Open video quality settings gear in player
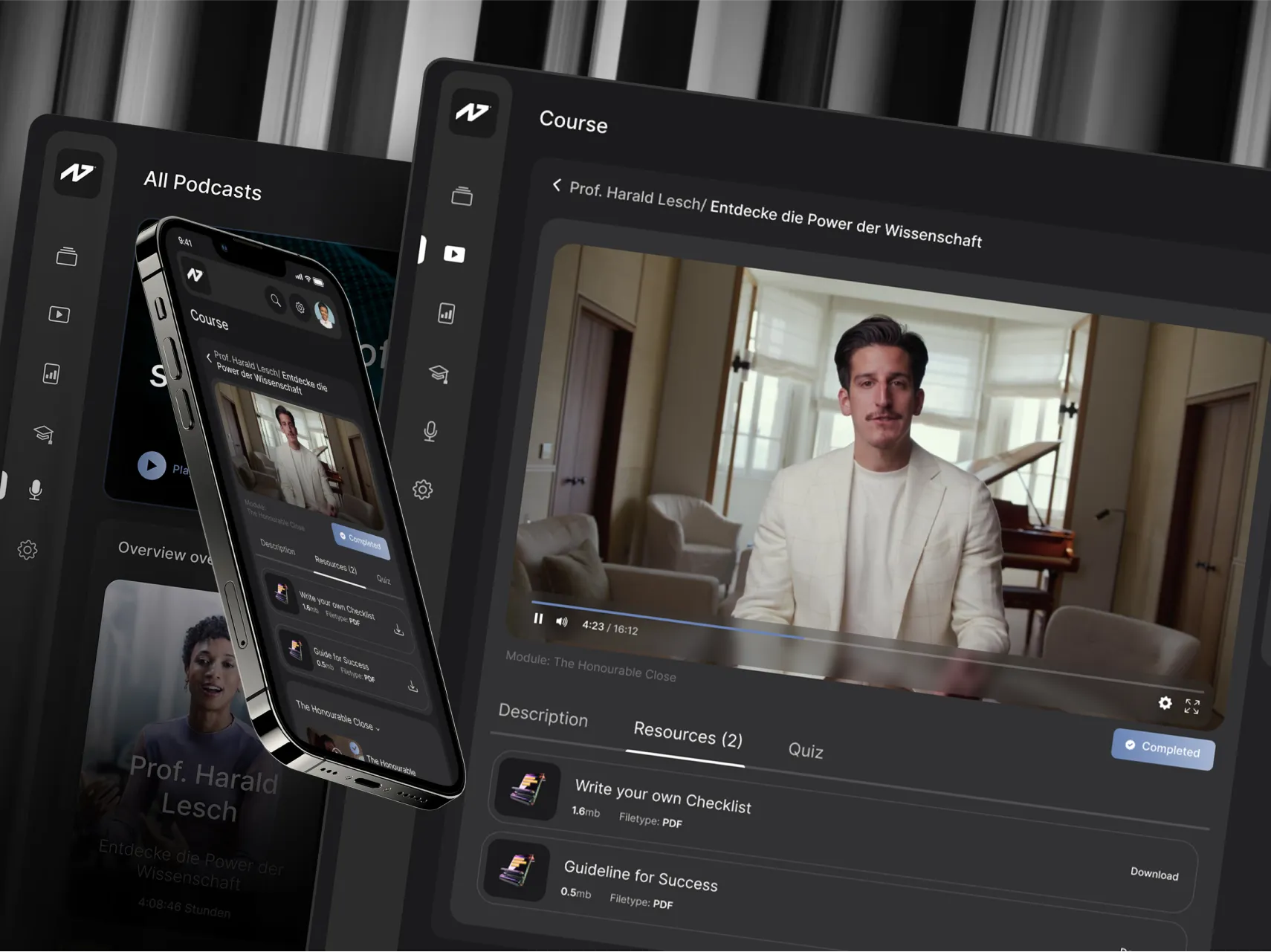The image size is (1271, 952). [x=1165, y=702]
